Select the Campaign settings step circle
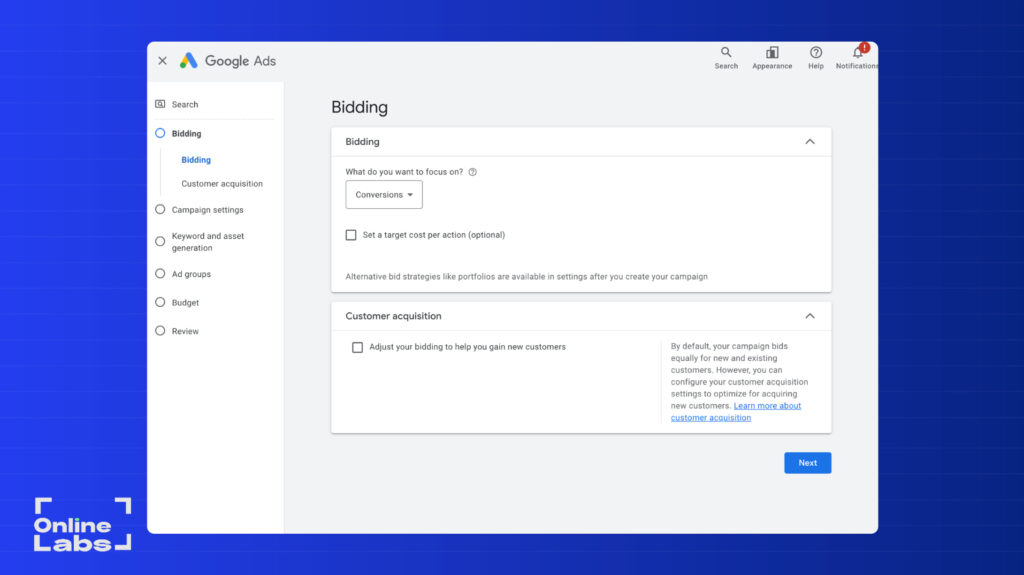Image resolution: width=1024 pixels, height=575 pixels. coord(160,210)
